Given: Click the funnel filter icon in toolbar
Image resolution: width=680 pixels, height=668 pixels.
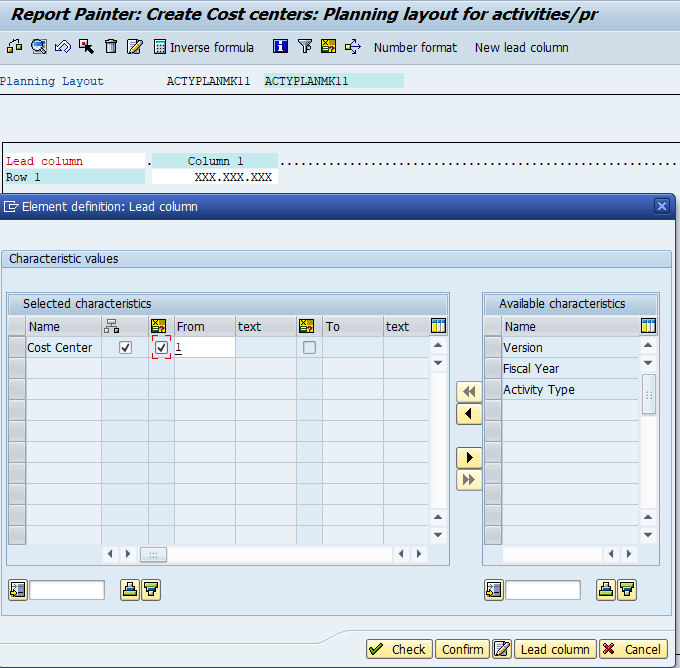Looking at the screenshot, I should click(x=305, y=47).
